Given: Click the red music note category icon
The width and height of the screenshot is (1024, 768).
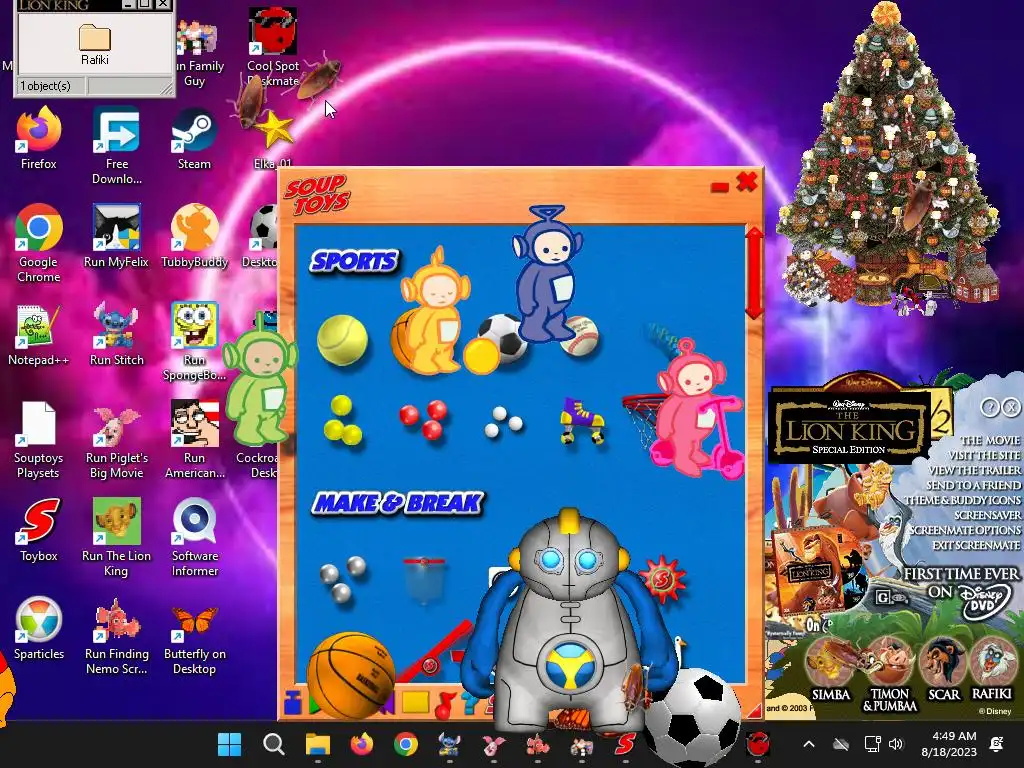Looking at the screenshot, I should point(445,705).
